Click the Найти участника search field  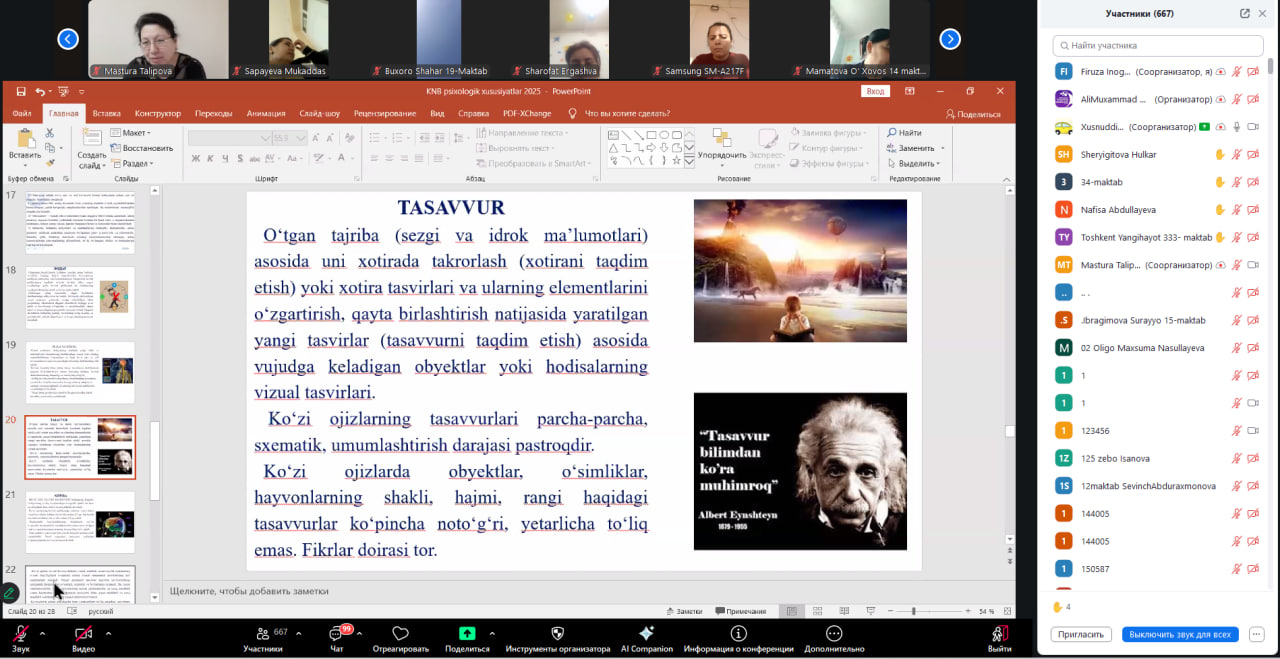1158,45
